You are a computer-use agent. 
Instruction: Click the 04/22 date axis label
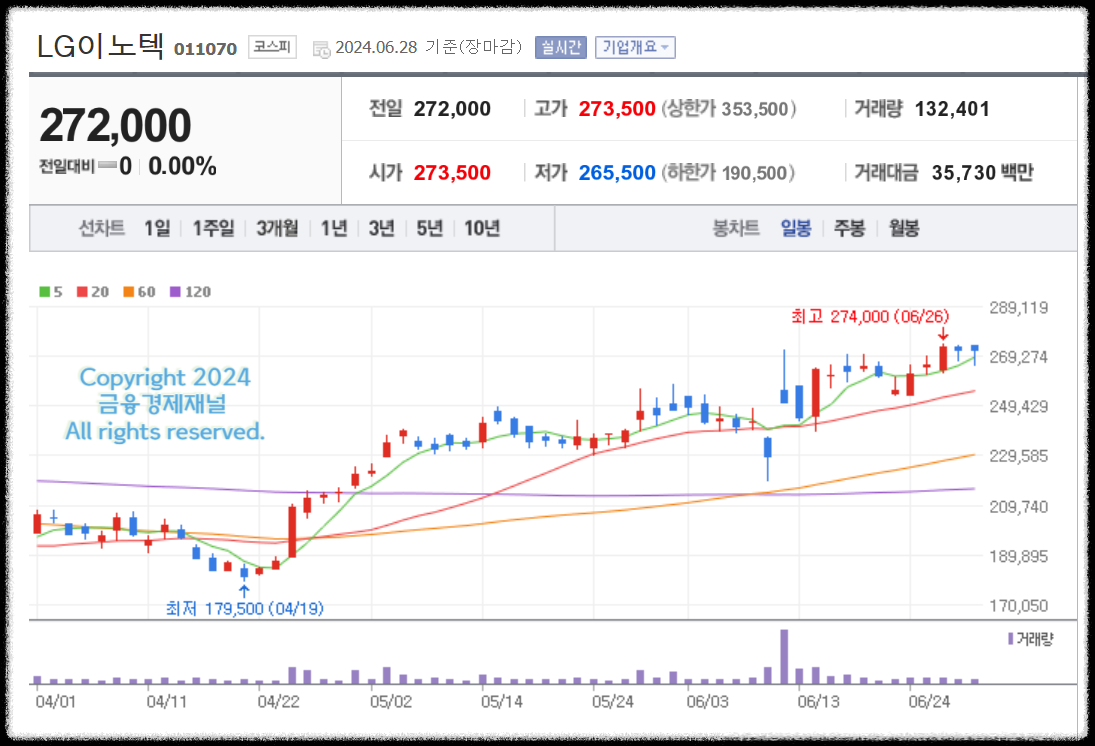278,701
